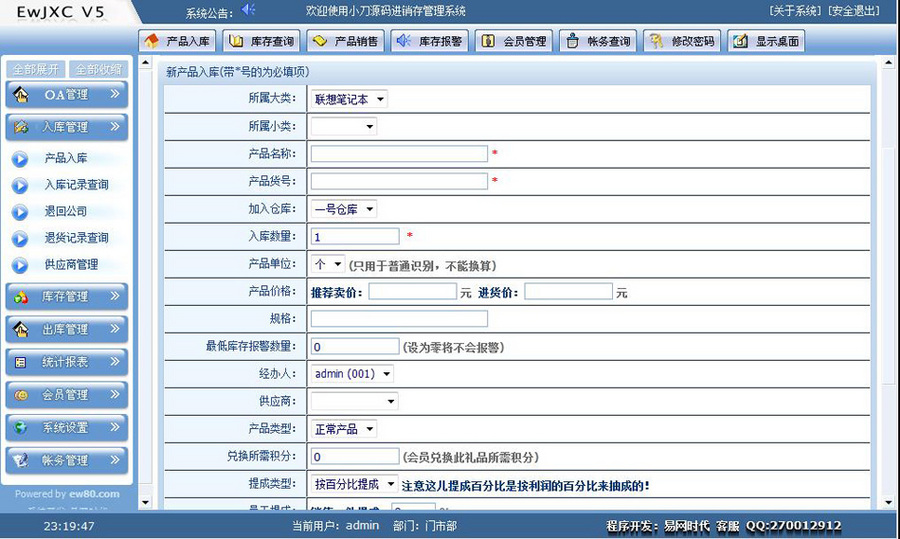Screen dimensions: 900x539
Task: Click the icon on 入库管理 sidebar section
Action: click(x=21, y=127)
